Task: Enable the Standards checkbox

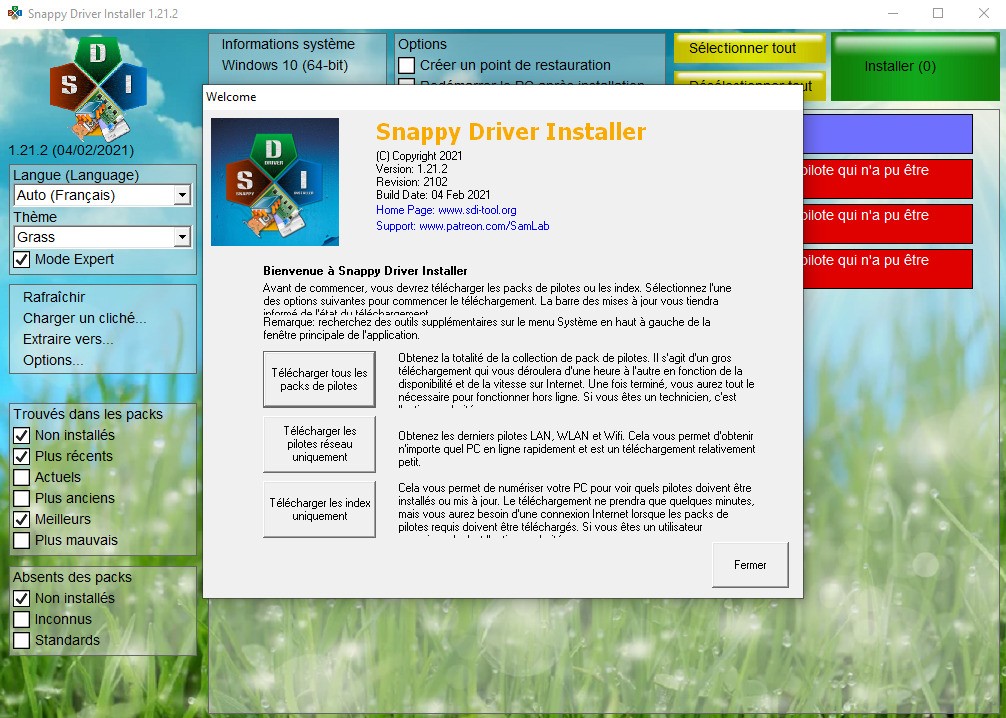Action: 22,640
